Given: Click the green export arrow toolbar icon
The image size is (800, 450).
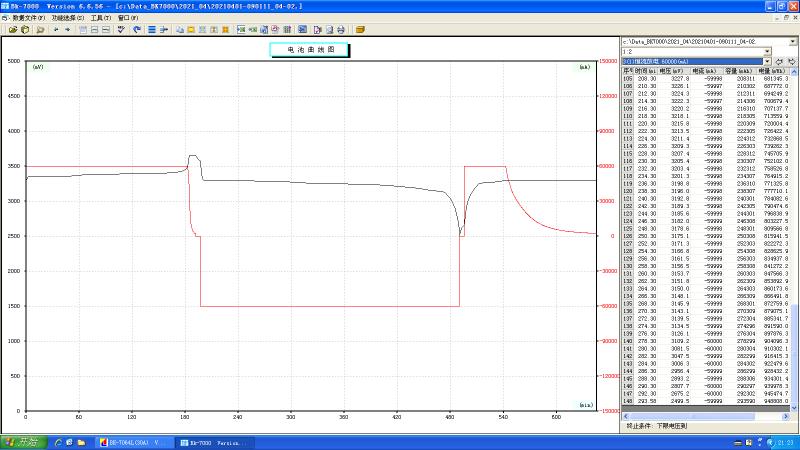Looking at the screenshot, I should tap(253, 30).
